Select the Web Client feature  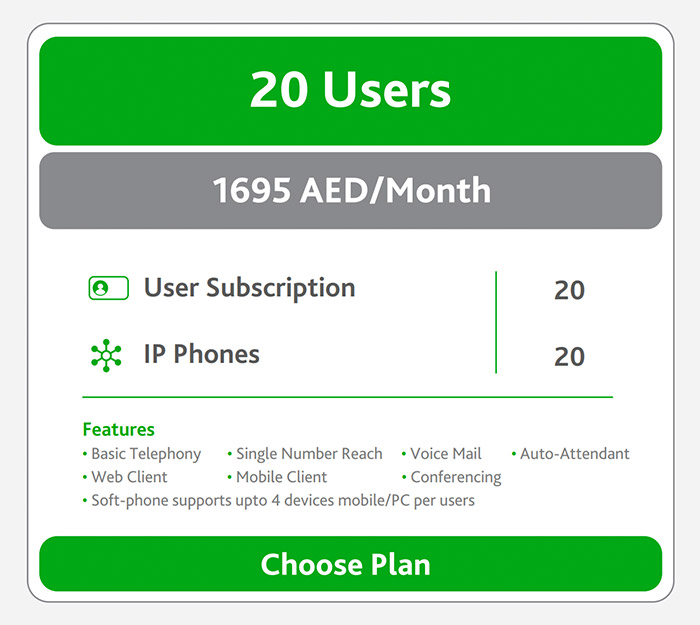coord(129,477)
